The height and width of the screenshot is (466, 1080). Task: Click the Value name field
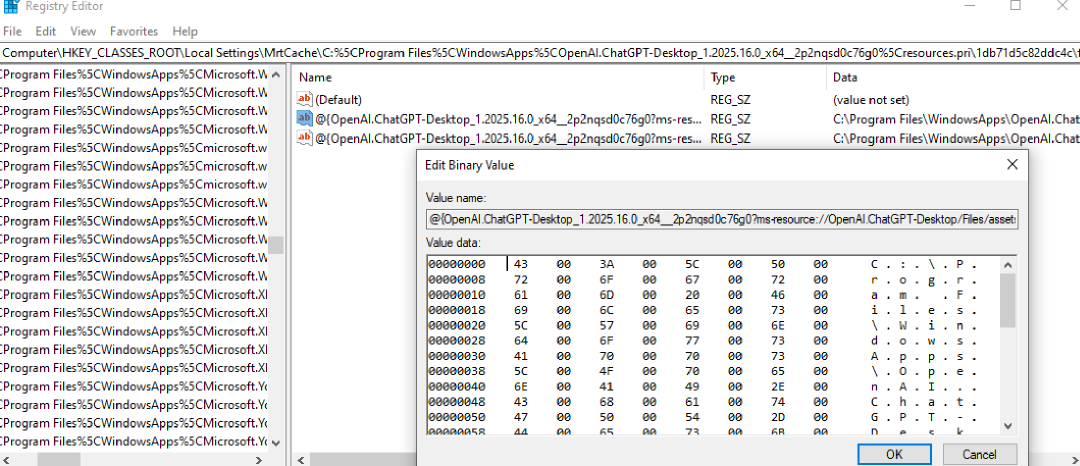(721, 220)
